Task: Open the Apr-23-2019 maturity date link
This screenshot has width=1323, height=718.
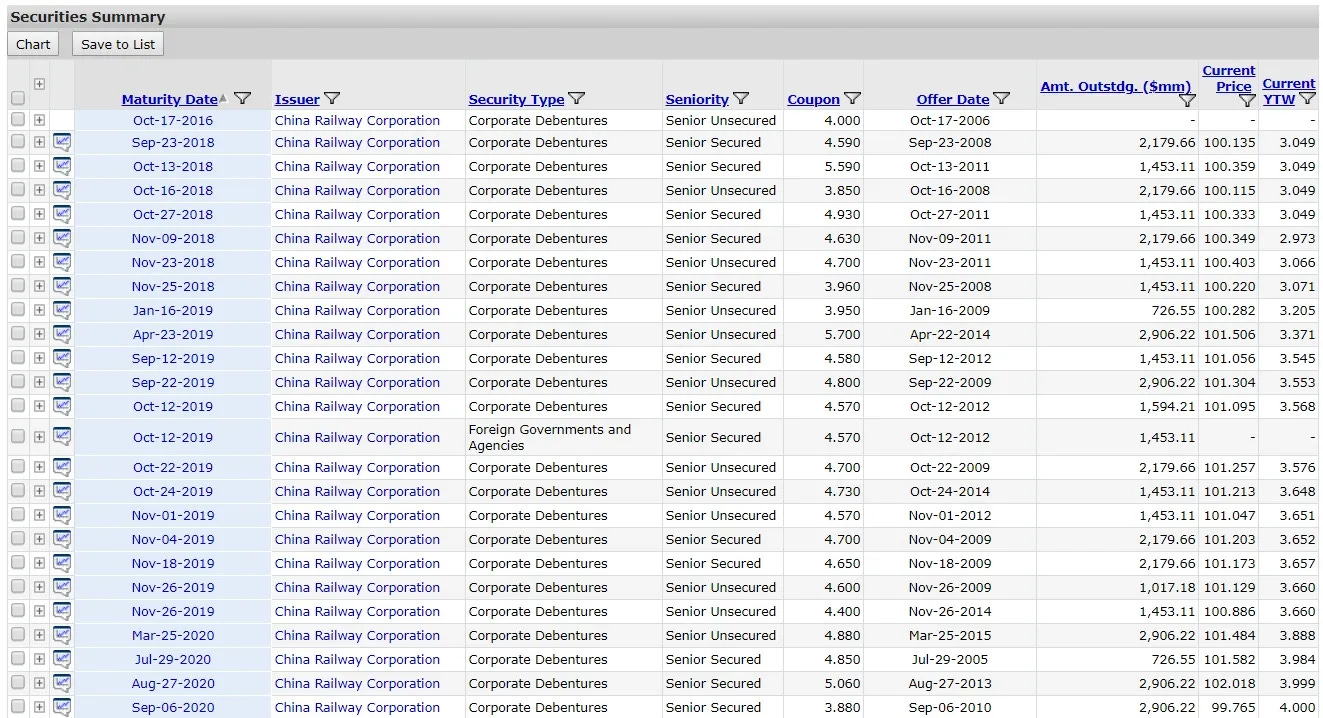Action: [x=173, y=334]
